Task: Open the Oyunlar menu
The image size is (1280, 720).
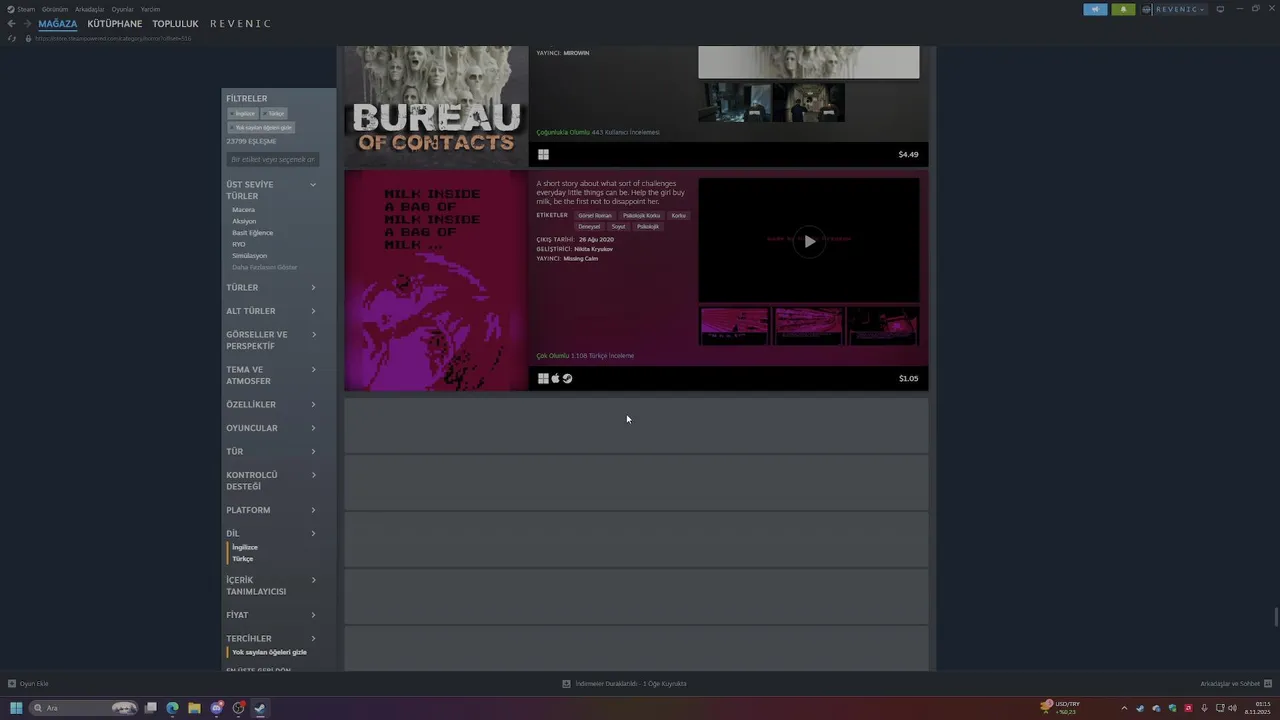Action: point(122,9)
